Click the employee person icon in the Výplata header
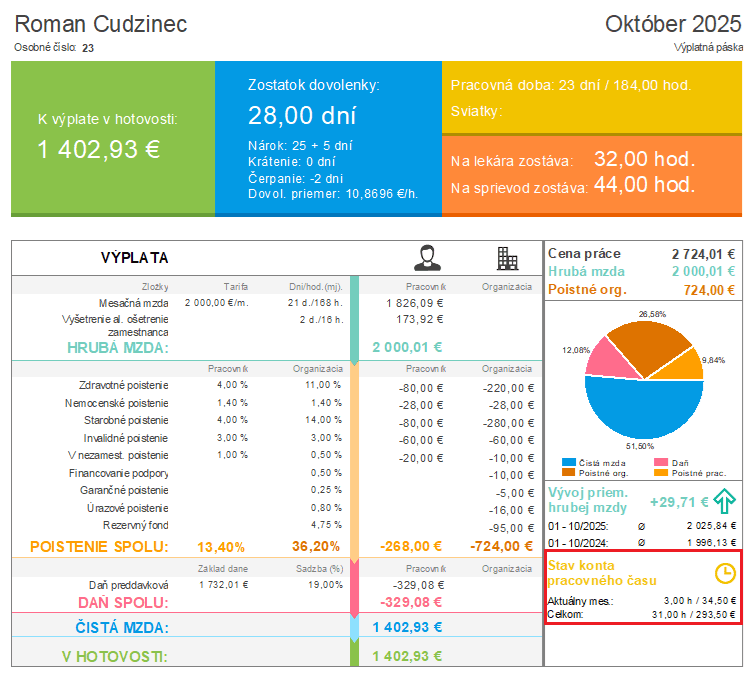 coord(430,258)
